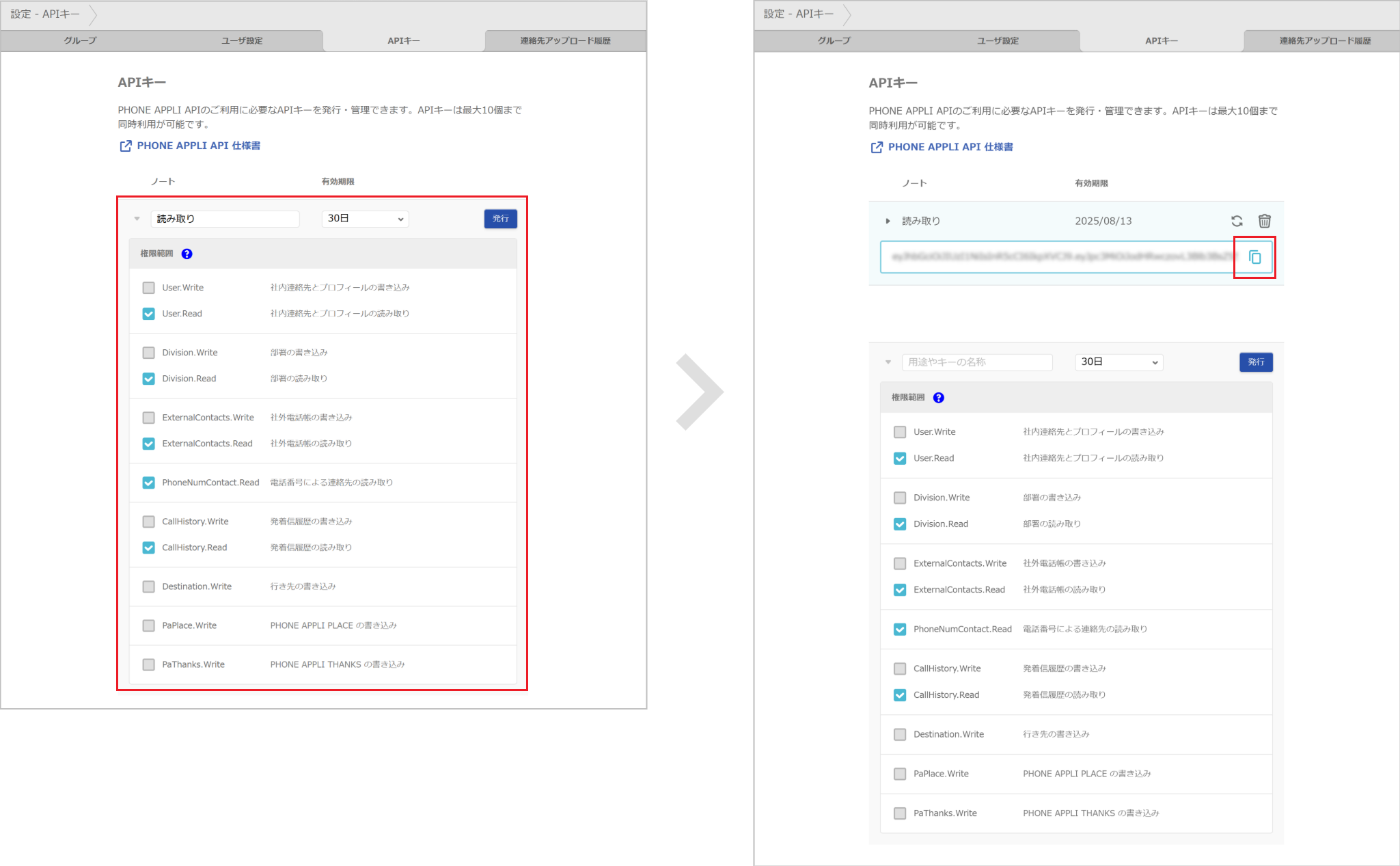The width and height of the screenshot is (1400, 866).
Task: Check Division.Write in left panel
Action: coord(148,353)
